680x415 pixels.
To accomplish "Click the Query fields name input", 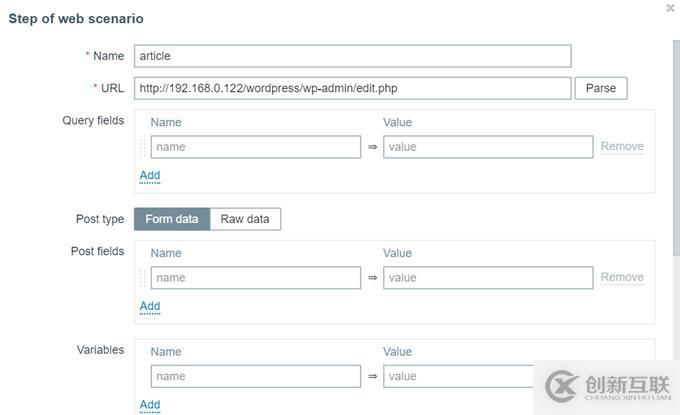I will [x=256, y=147].
